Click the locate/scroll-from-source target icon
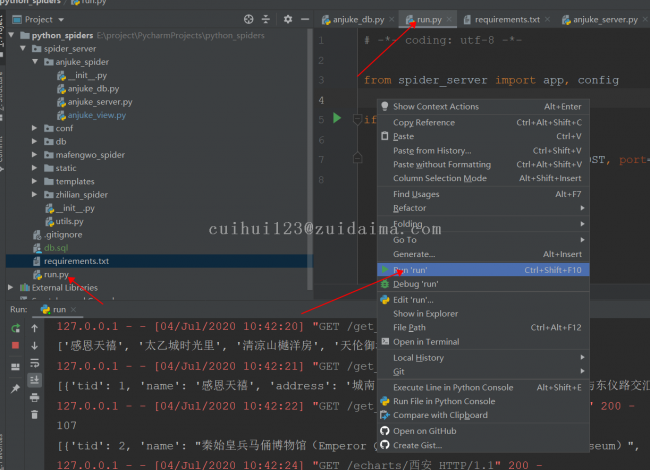650x470 pixels. [248, 19]
